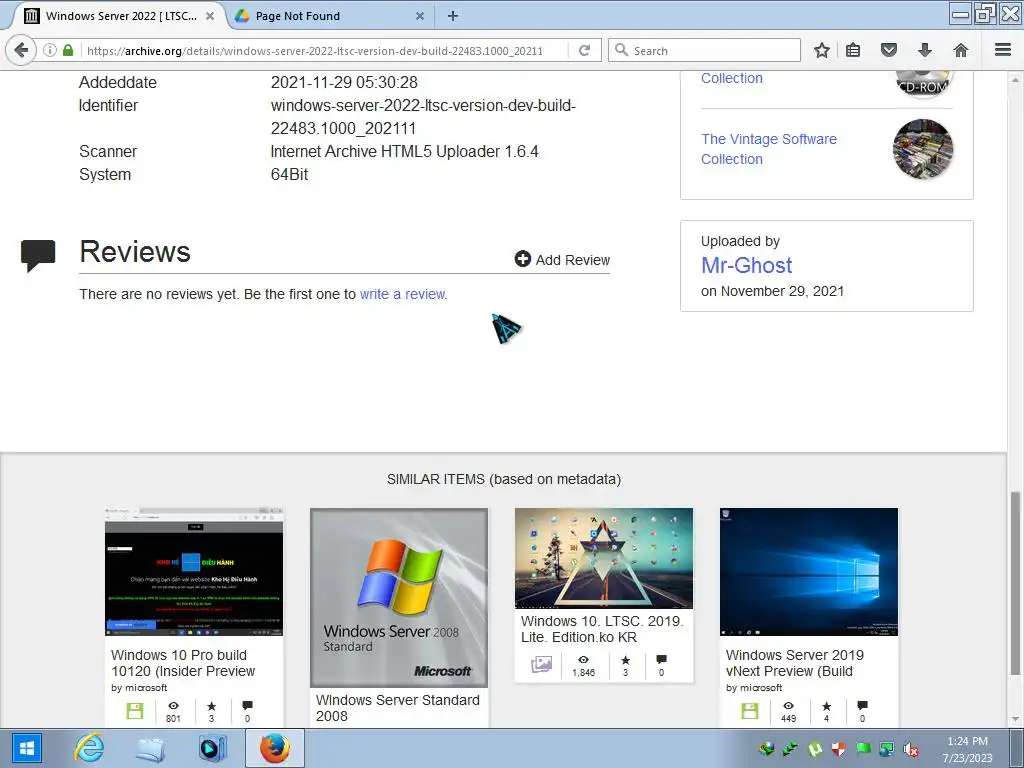
Task: Click the uTorrent tray icon
Action: click(x=814, y=749)
